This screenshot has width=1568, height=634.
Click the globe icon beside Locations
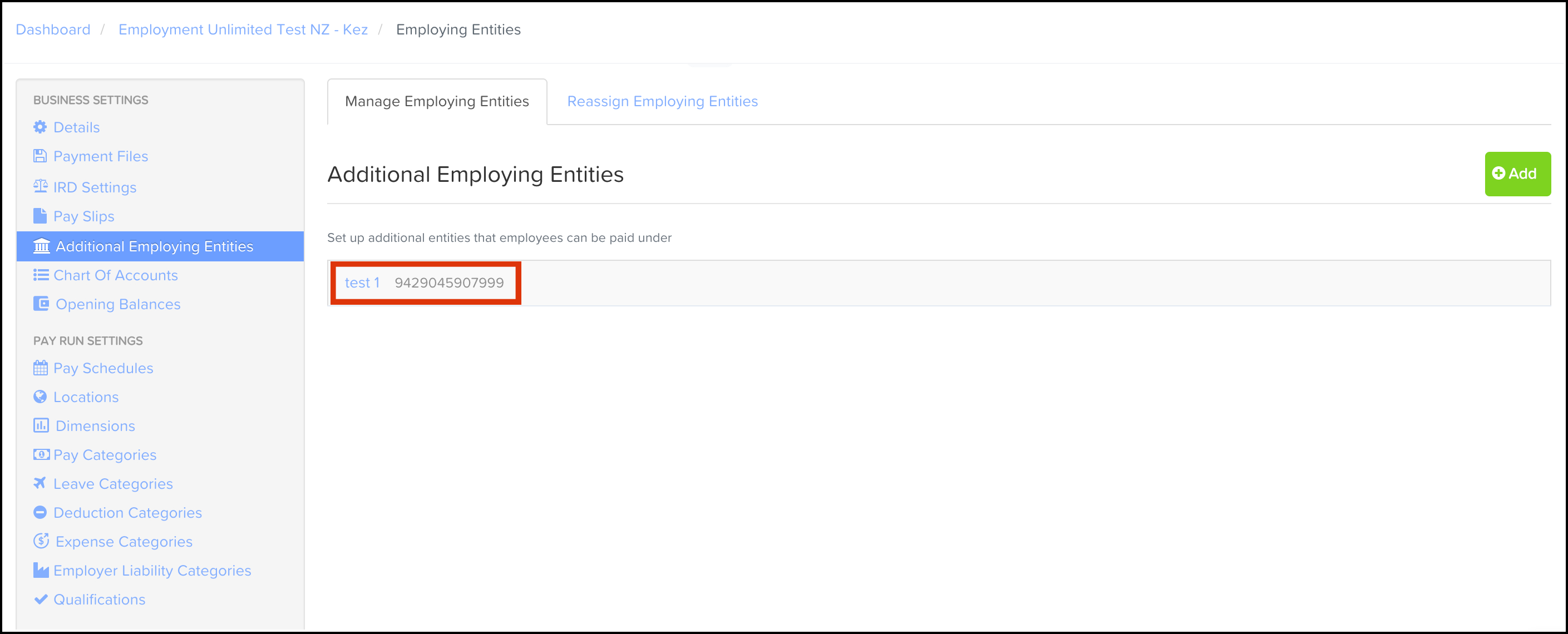click(40, 397)
